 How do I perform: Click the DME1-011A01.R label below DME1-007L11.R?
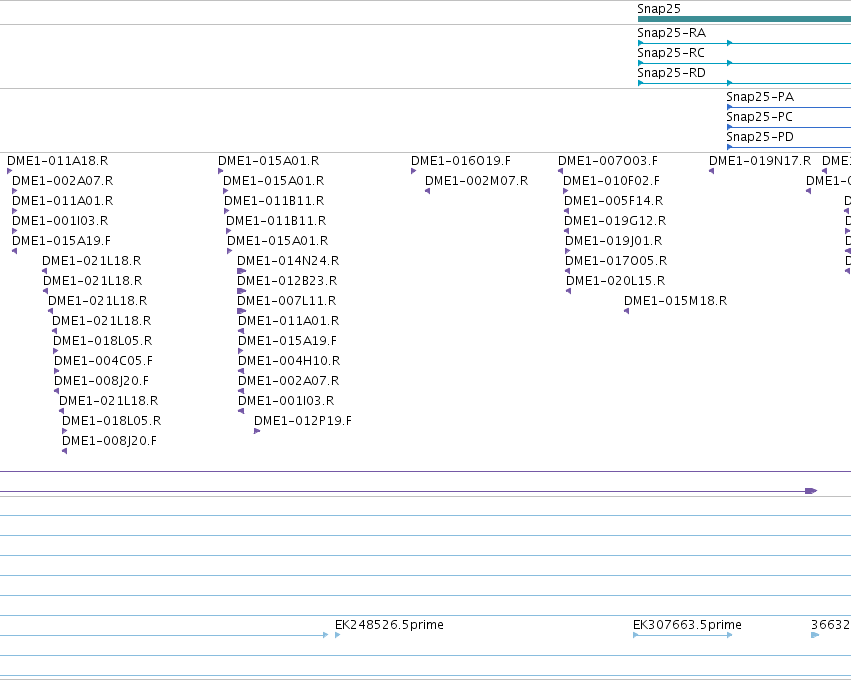coord(289,321)
